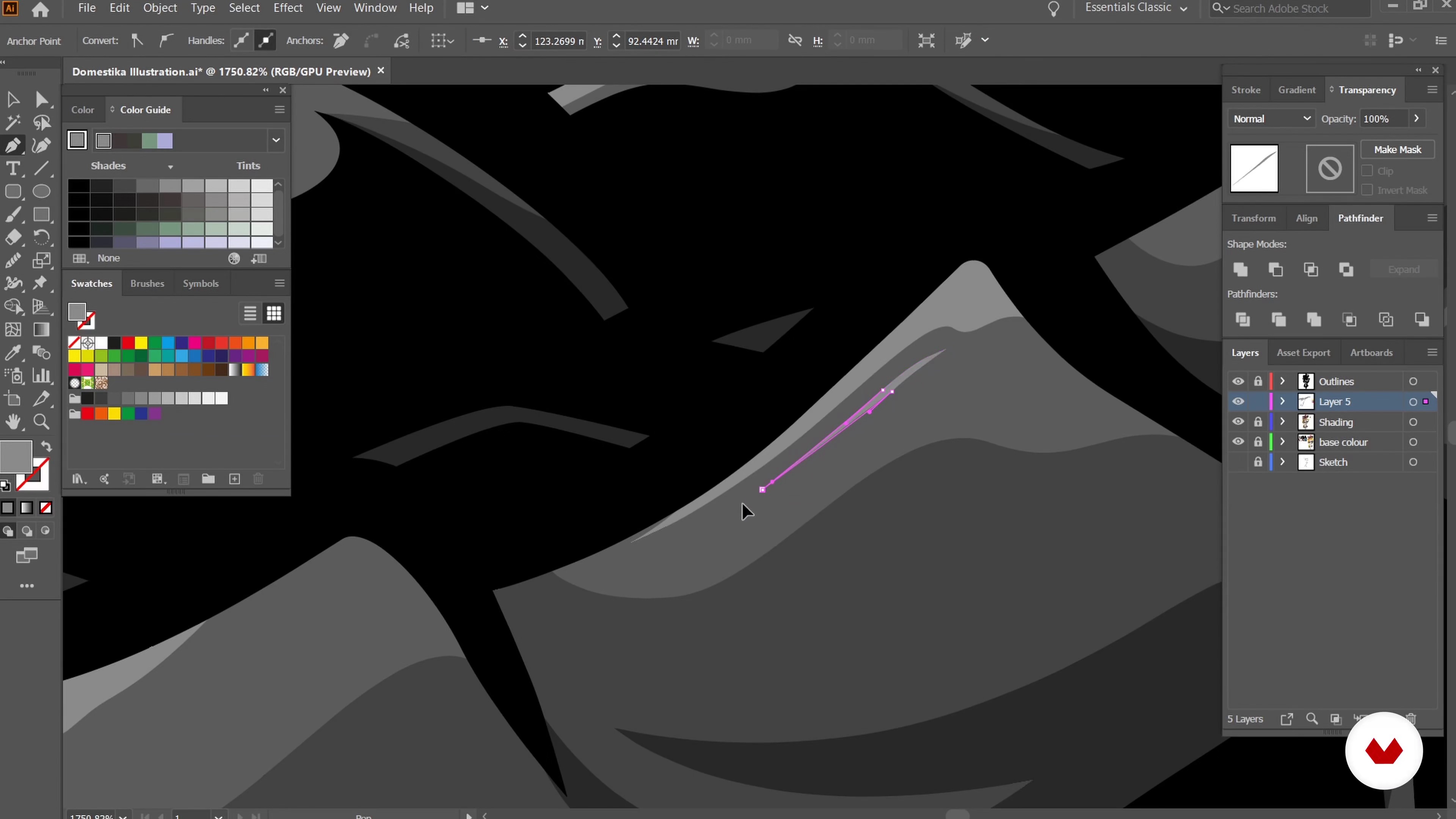1456x819 pixels.
Task: Click the Divide pathfinder icon
Action: pyautogui.click(x=1243, y=319)
